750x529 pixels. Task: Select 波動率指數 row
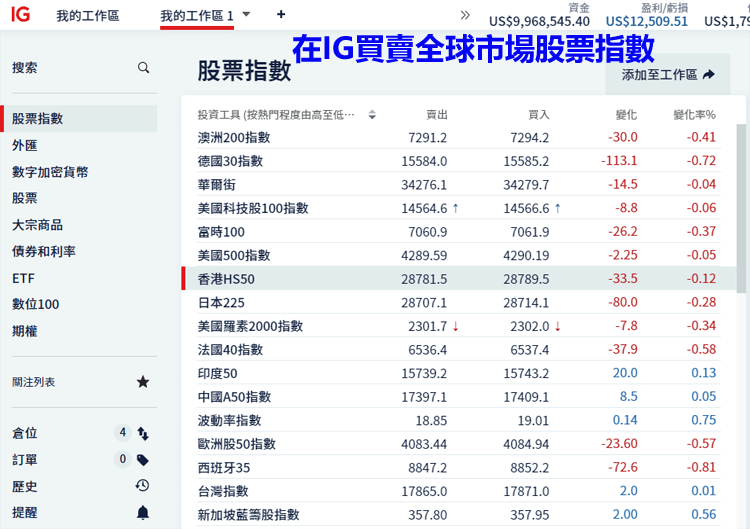[x=459, y=420]
